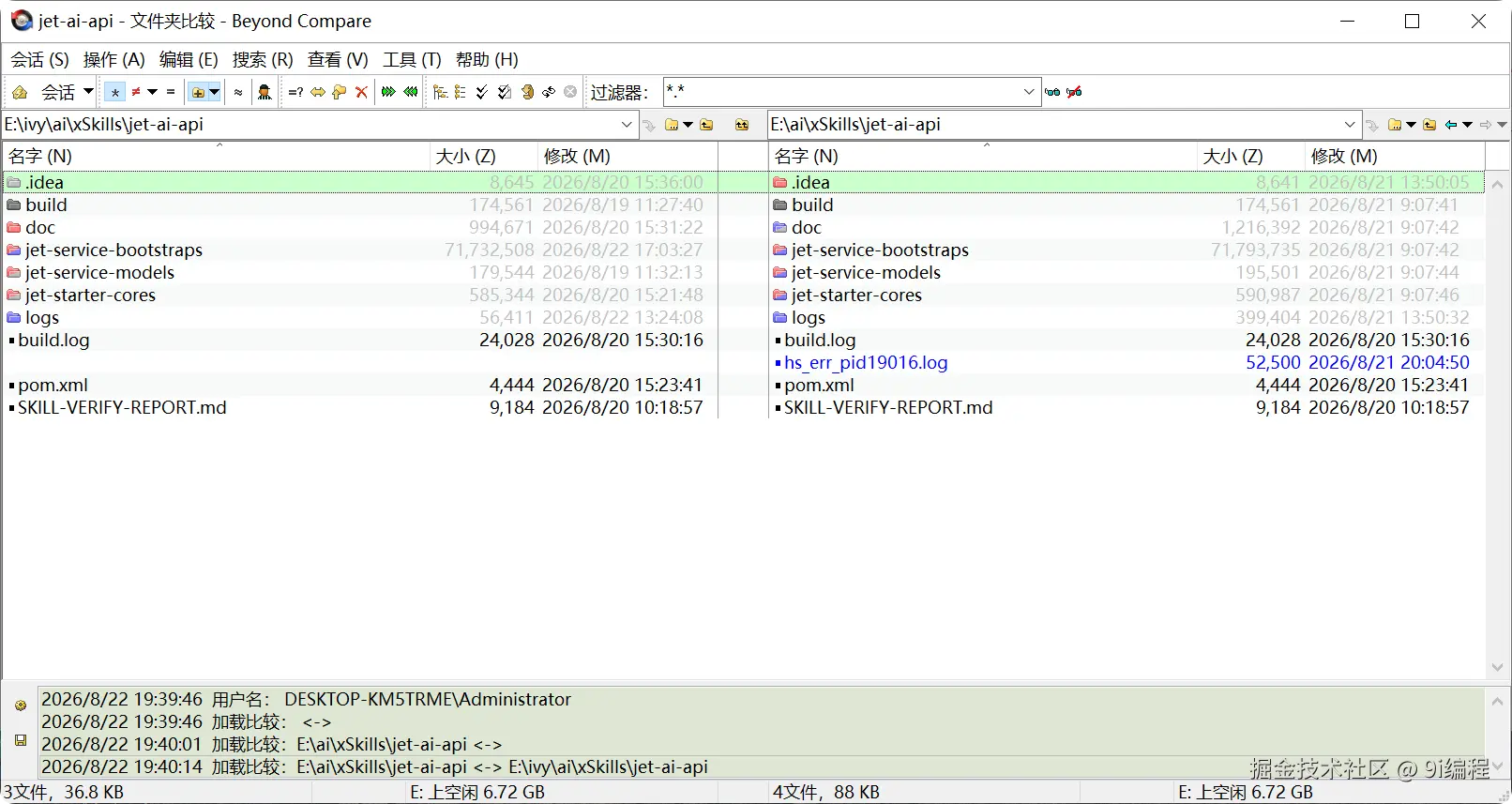Delete selection with red X icon
Screen dimensions: 1512x804
tap(361, 92)
